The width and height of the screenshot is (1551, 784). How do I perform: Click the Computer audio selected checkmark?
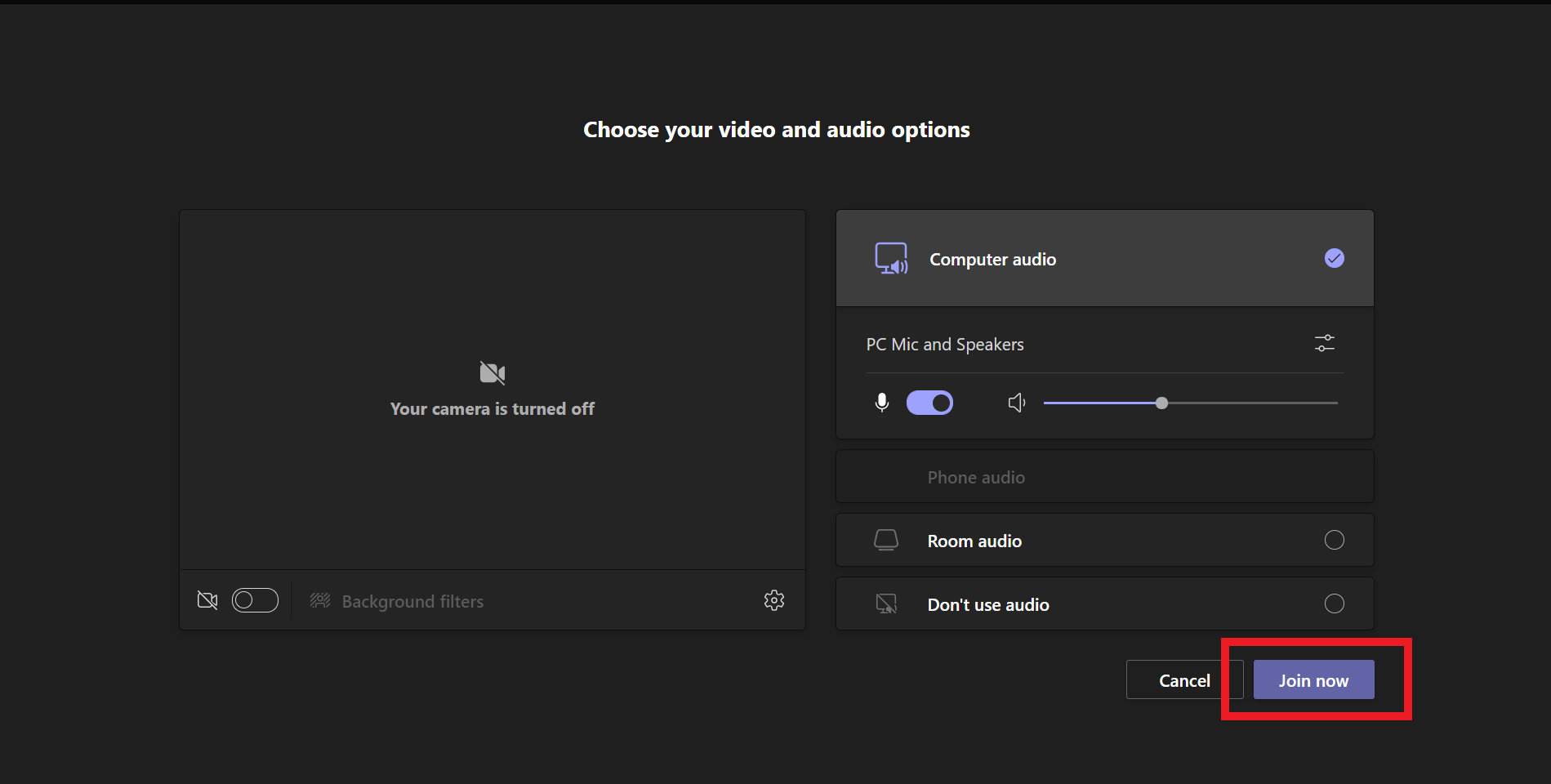coord(1335,258)
